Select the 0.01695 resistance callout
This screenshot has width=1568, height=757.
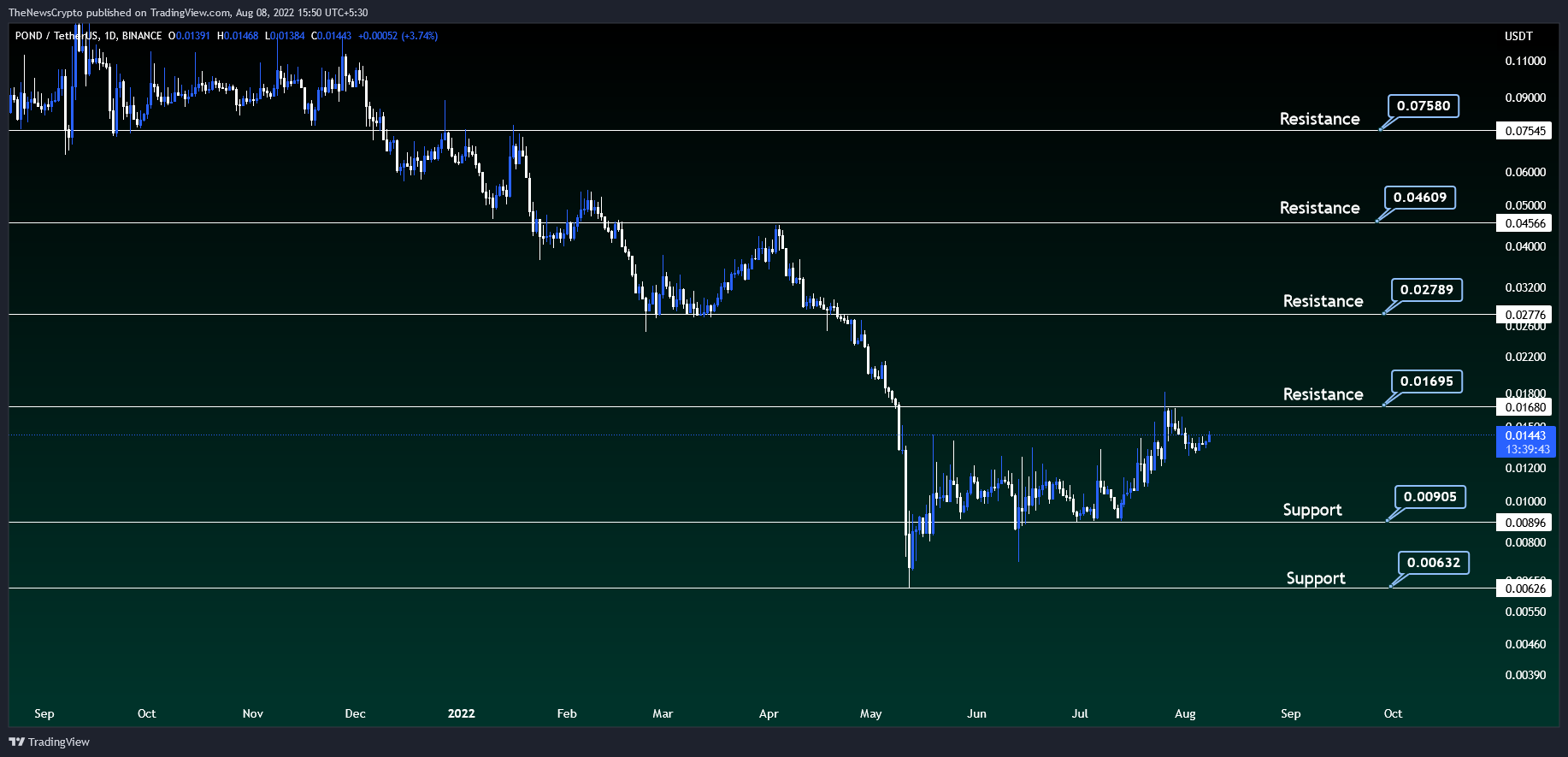click(x=1427, y=381)
